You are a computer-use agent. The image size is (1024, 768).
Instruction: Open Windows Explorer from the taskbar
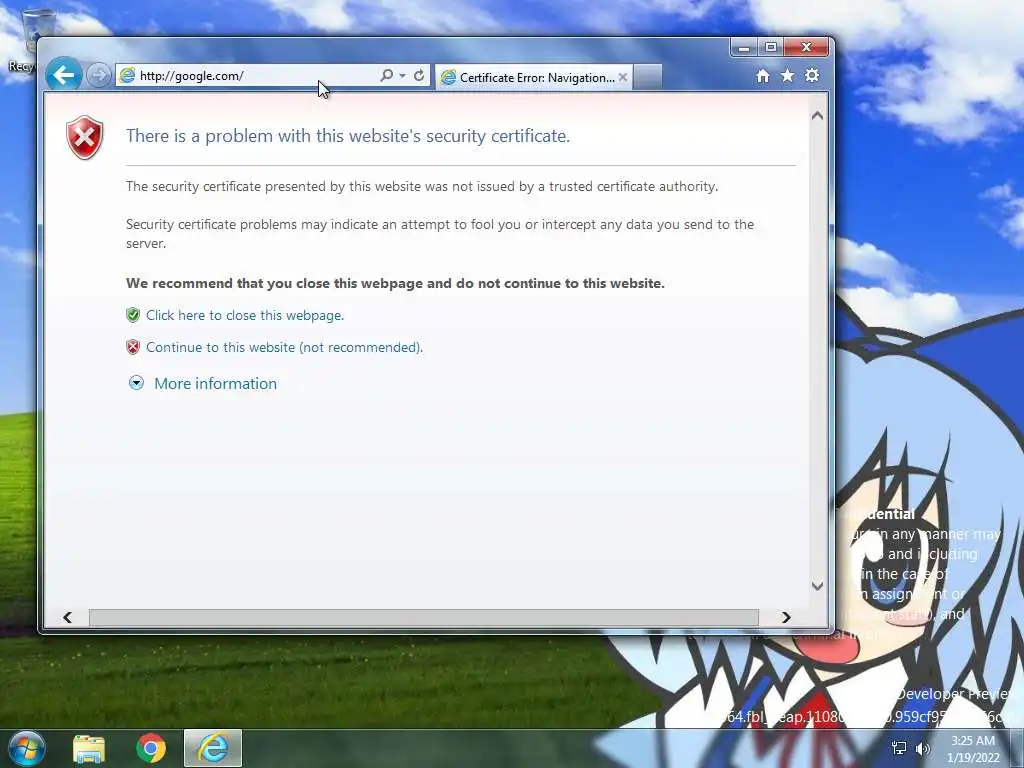(89, 748)
